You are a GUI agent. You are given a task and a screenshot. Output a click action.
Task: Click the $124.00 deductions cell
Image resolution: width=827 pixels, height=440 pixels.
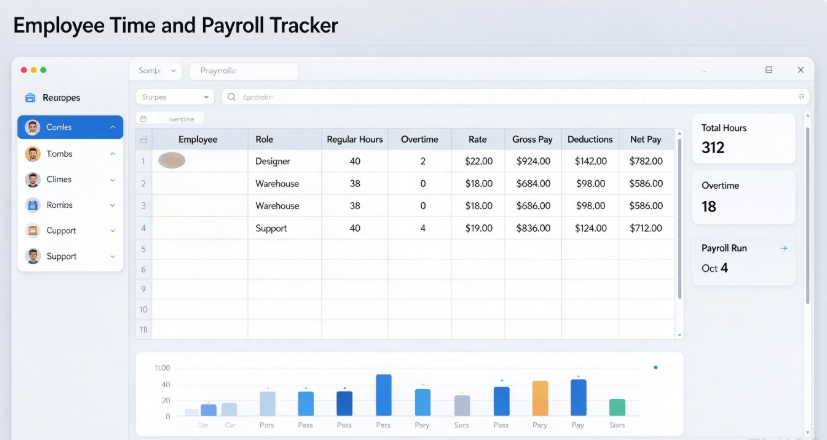[x=590, y=228]
